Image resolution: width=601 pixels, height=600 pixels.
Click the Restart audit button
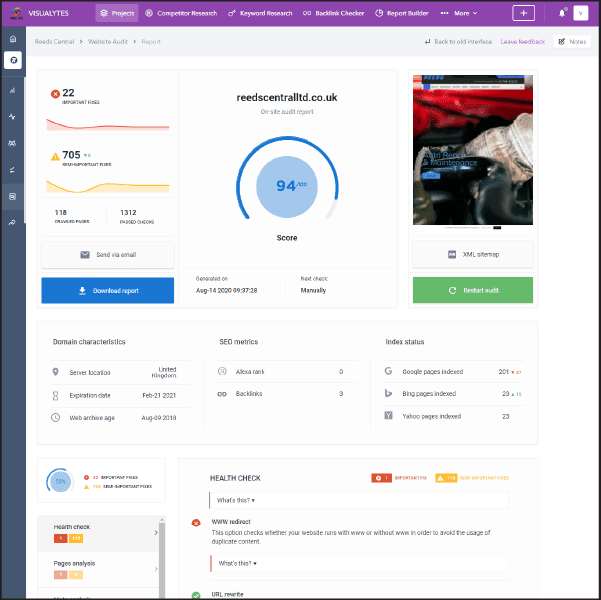[x=473, y=290]
